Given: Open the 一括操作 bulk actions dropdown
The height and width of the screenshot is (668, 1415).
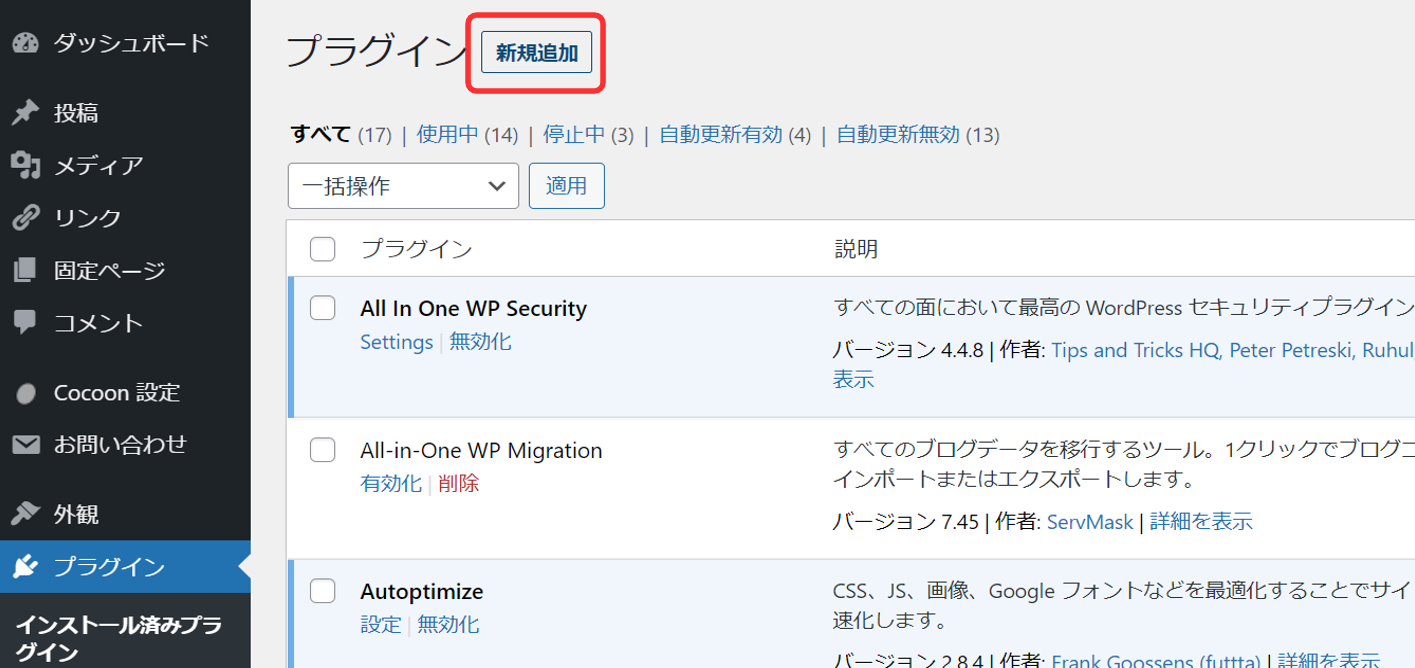Looking at the screenshot, I should click(x=403, y=186).
